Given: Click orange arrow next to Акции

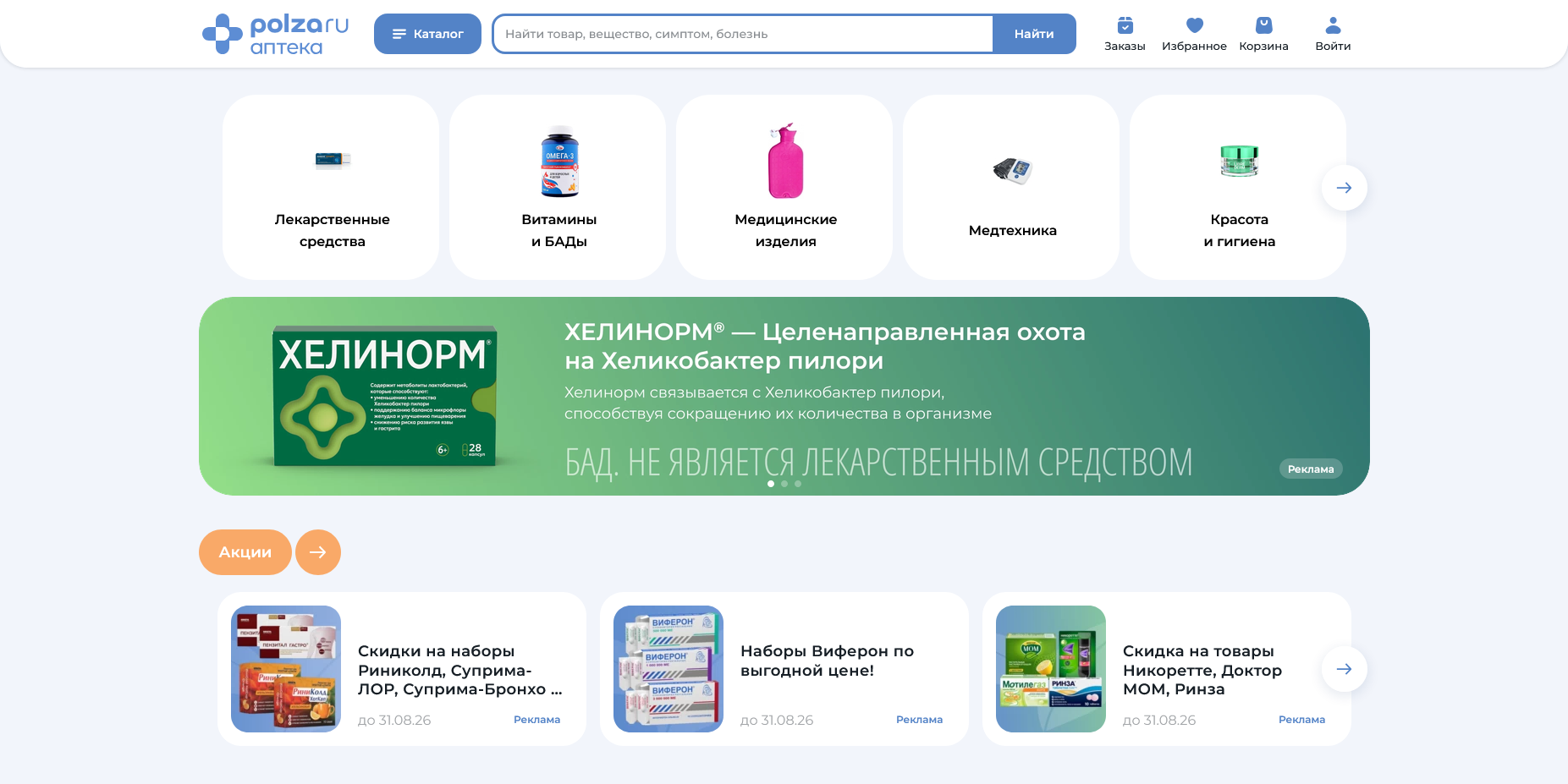Looking at the screenshot, I should 318,552.
